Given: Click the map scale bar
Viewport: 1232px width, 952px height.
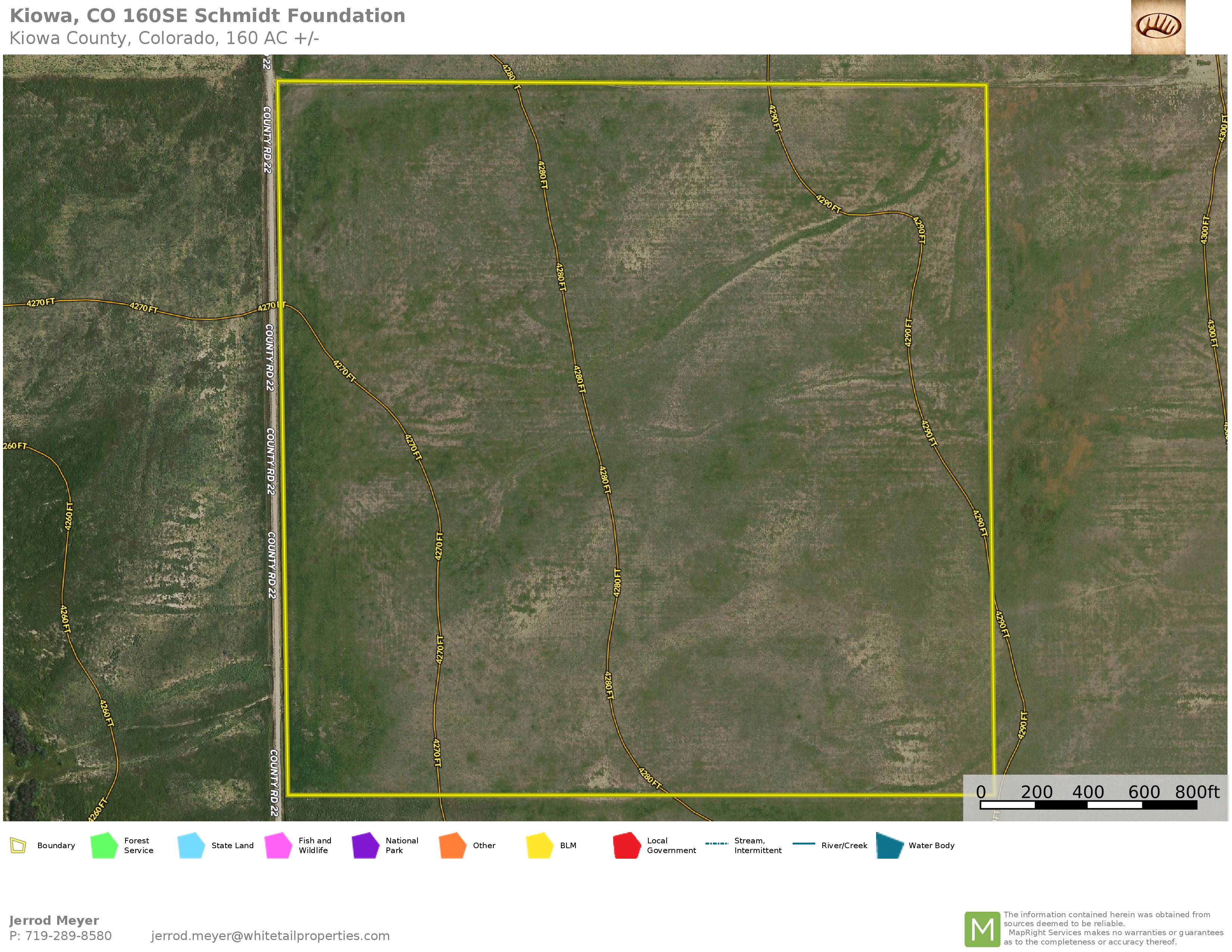Looking at the screenshot, I should pos(1088,805).
